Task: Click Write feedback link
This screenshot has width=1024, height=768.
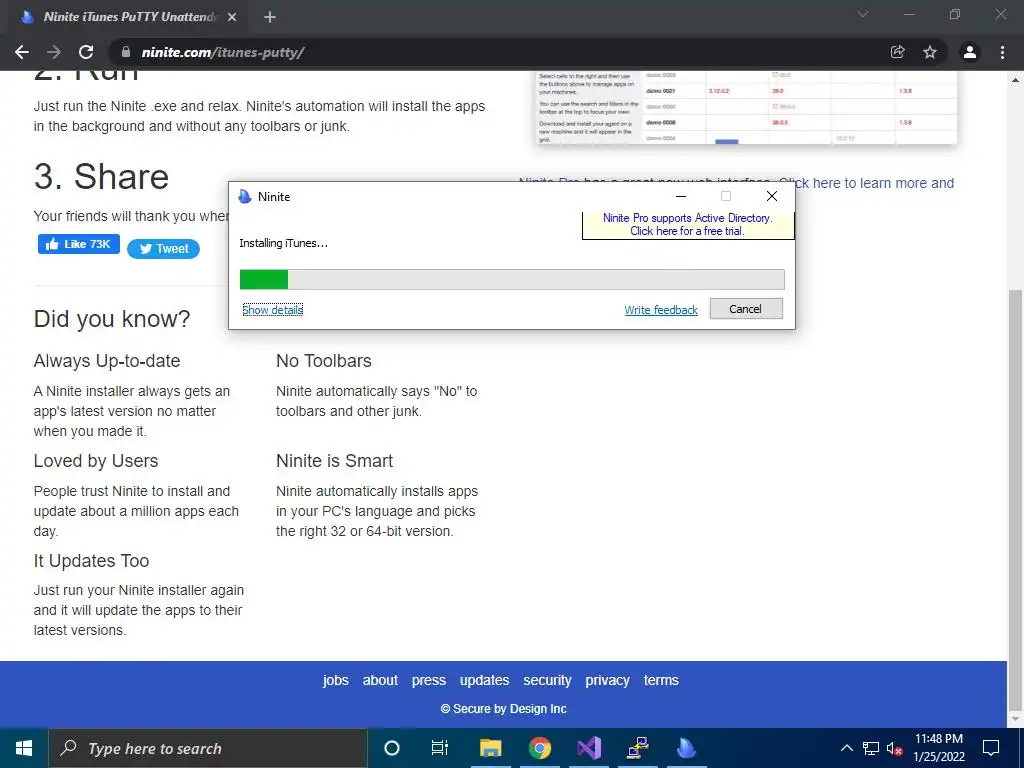Action: click(x=661, y=310)
